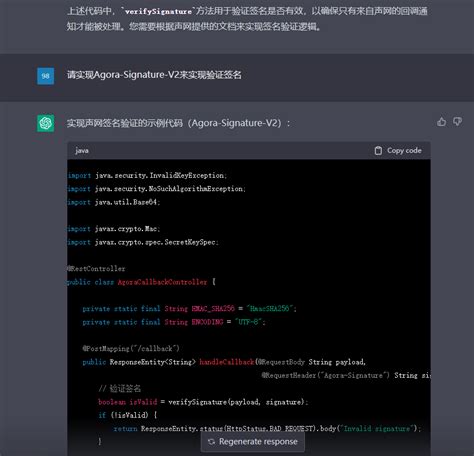
Task: Click the HMAC_SHA256 constant line
Action: [189, 309]
